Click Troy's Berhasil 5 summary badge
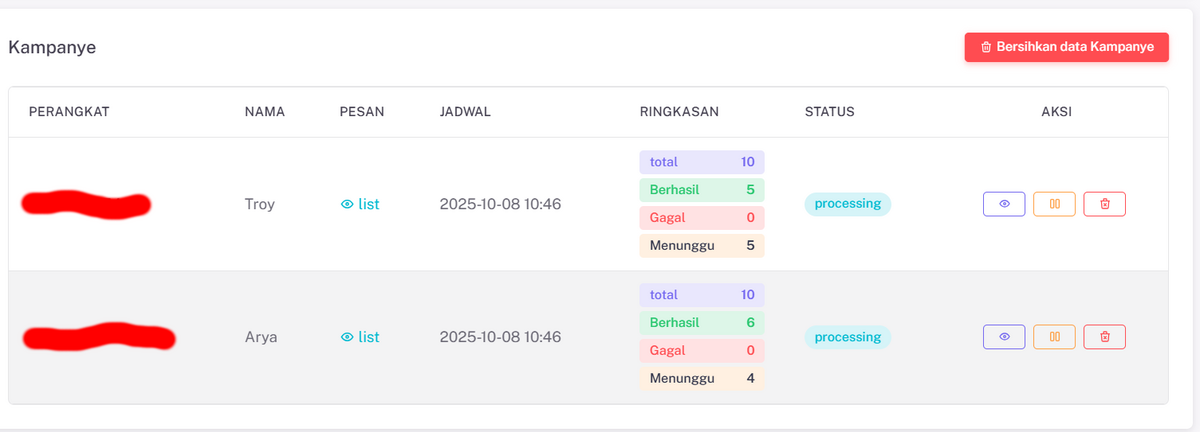 [702, 189]
